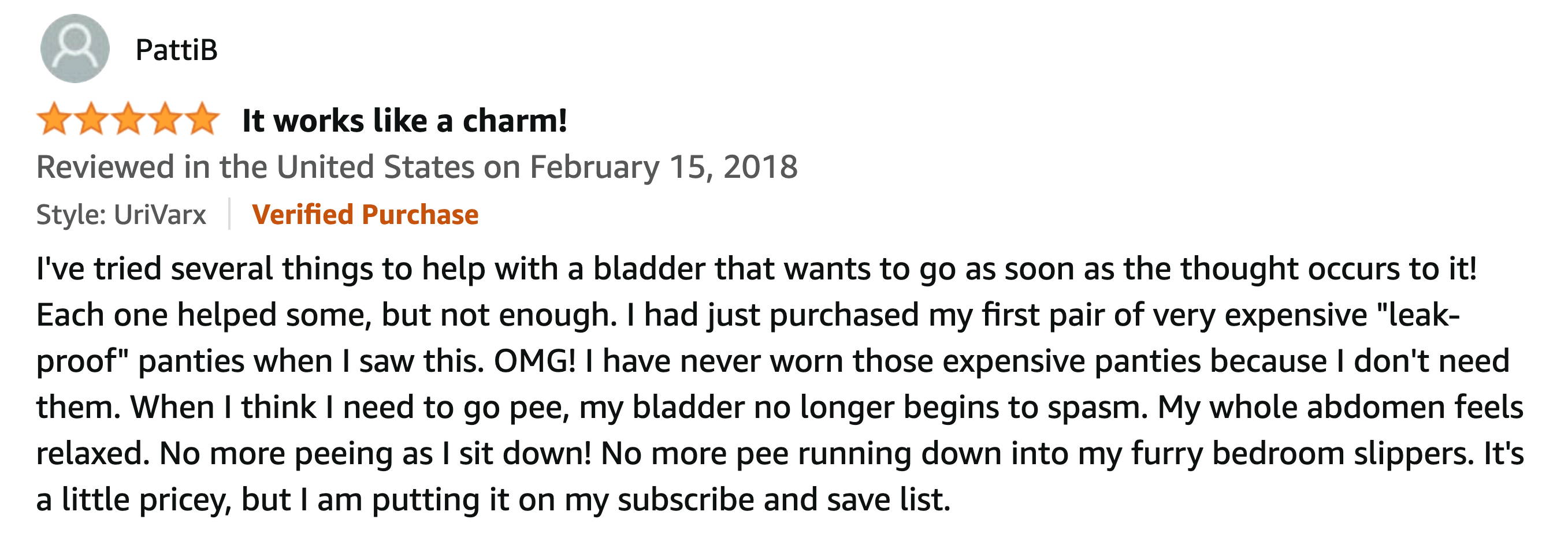Click the third orange rating star

[x=128, y=118]
